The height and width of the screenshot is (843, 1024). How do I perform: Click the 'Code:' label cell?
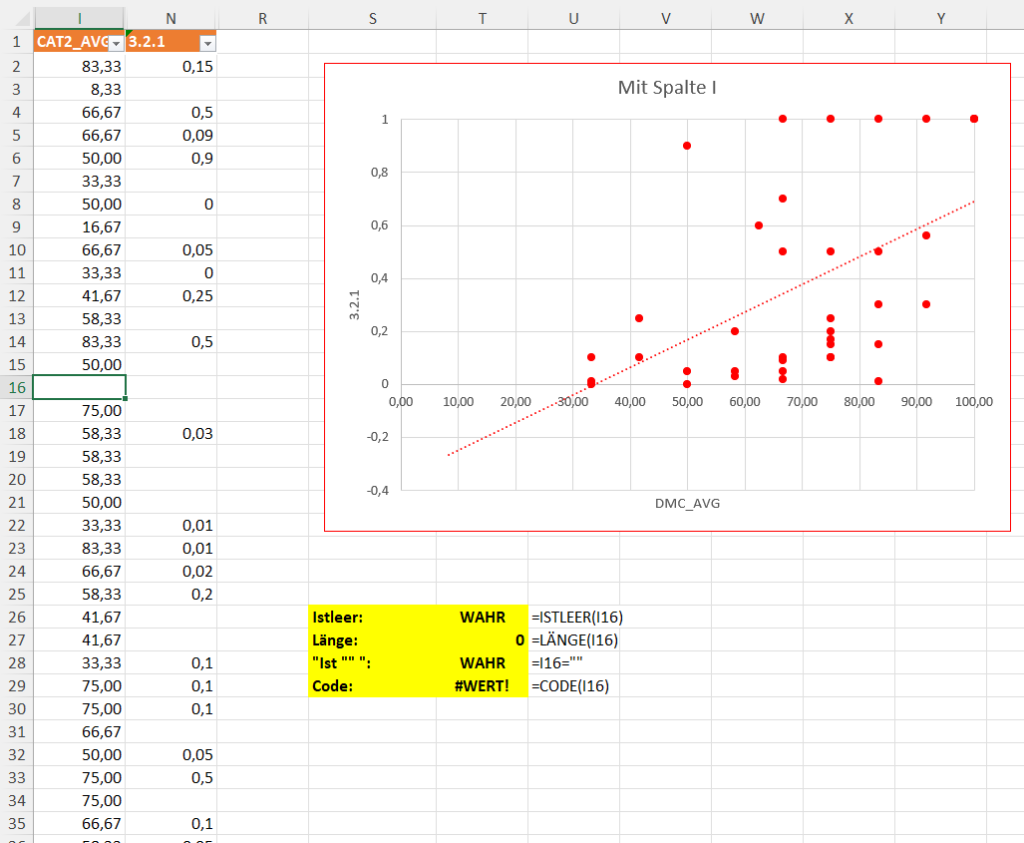[x=372, y=686]
